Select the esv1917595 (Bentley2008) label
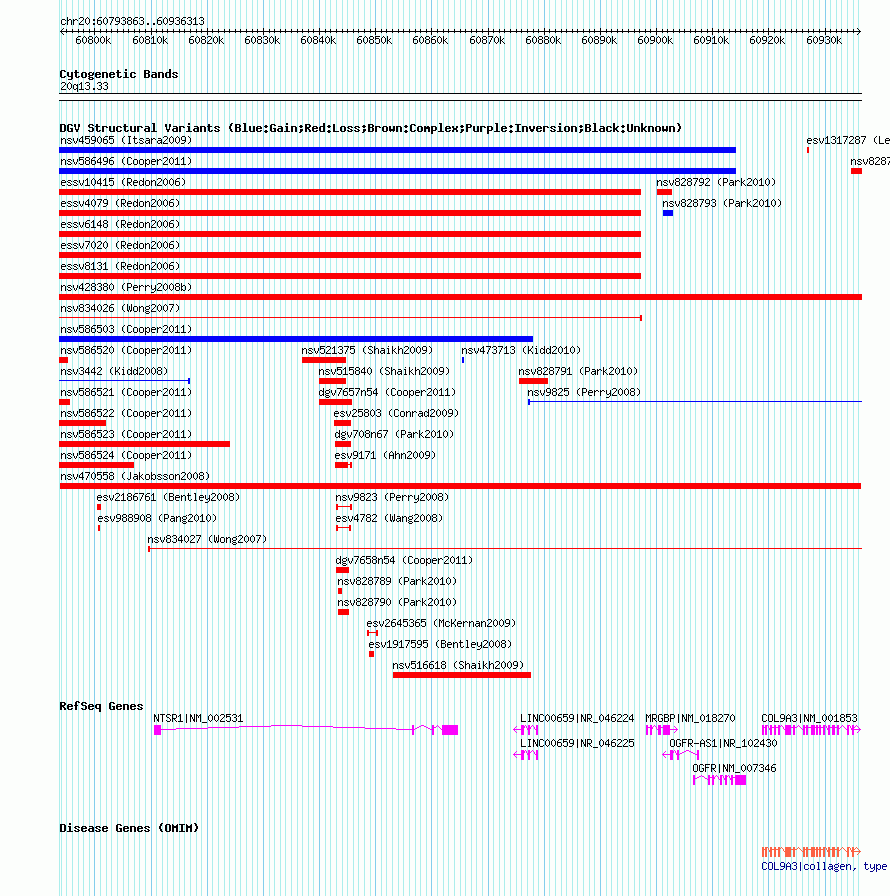 440,645
